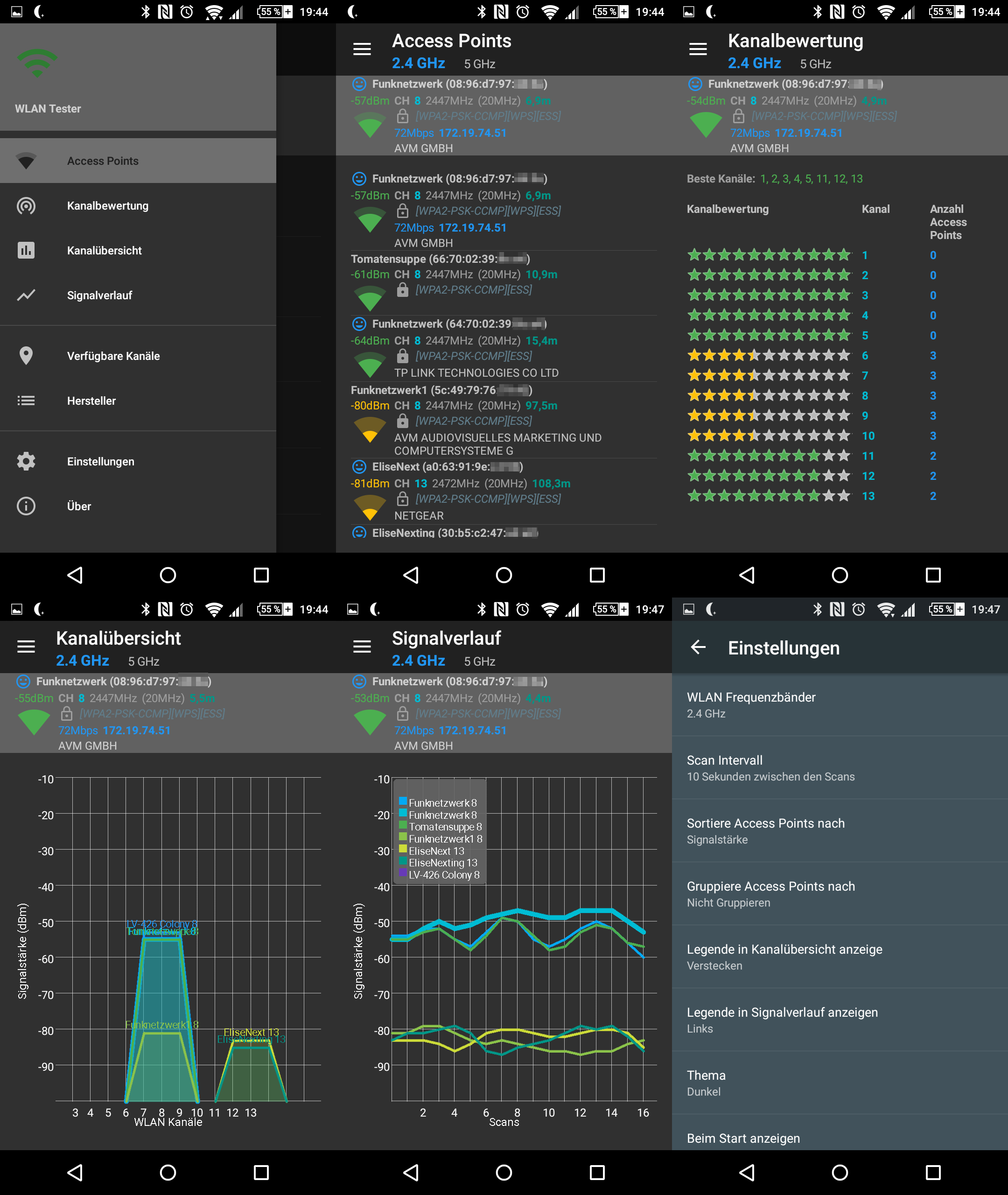Switch to 5 GHz tab in Kanalübersicht
Image resolution: width=1008 pixels, height=1195 pixels.
[x=143, y=661]
